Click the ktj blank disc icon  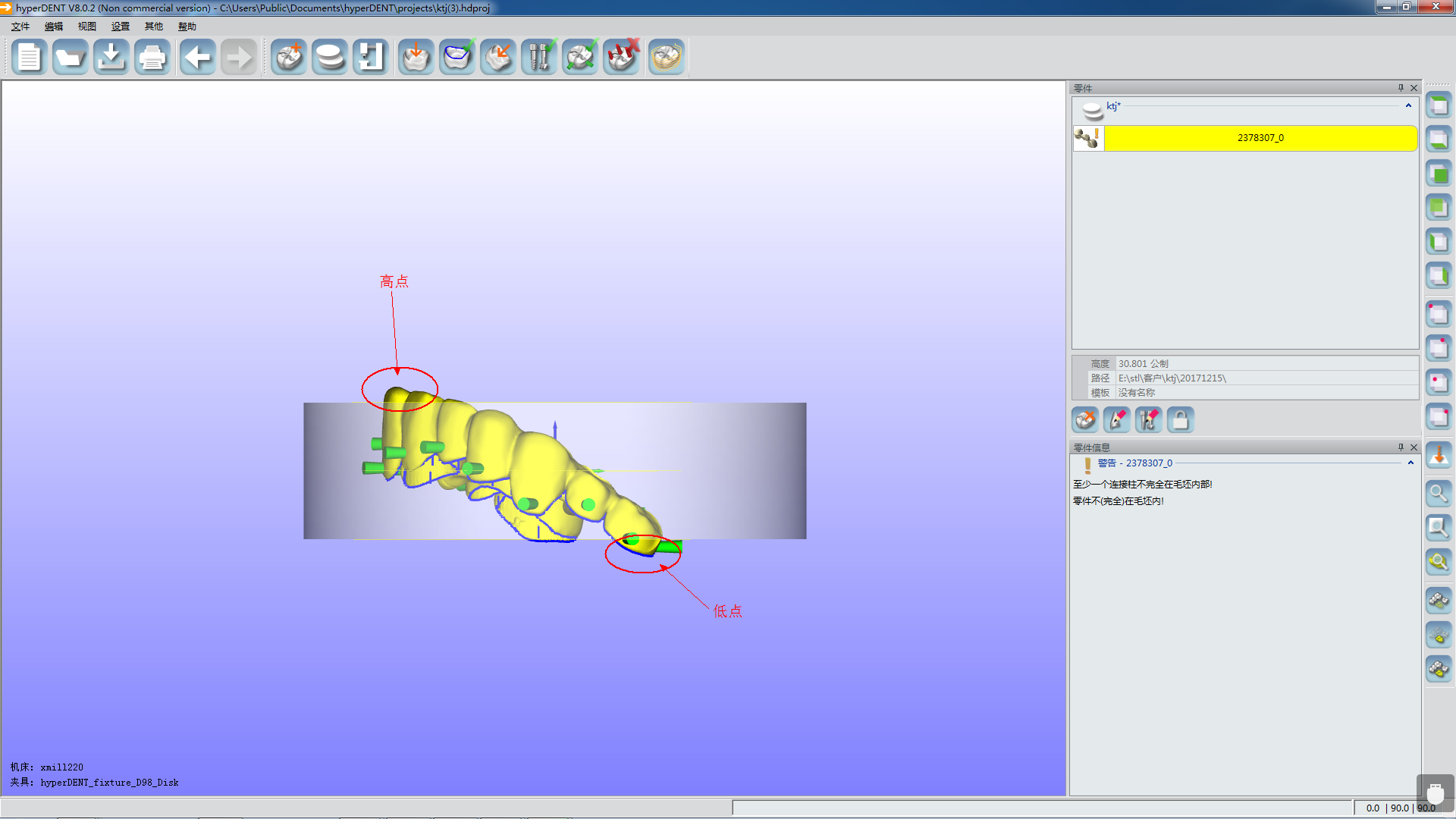1092,111
